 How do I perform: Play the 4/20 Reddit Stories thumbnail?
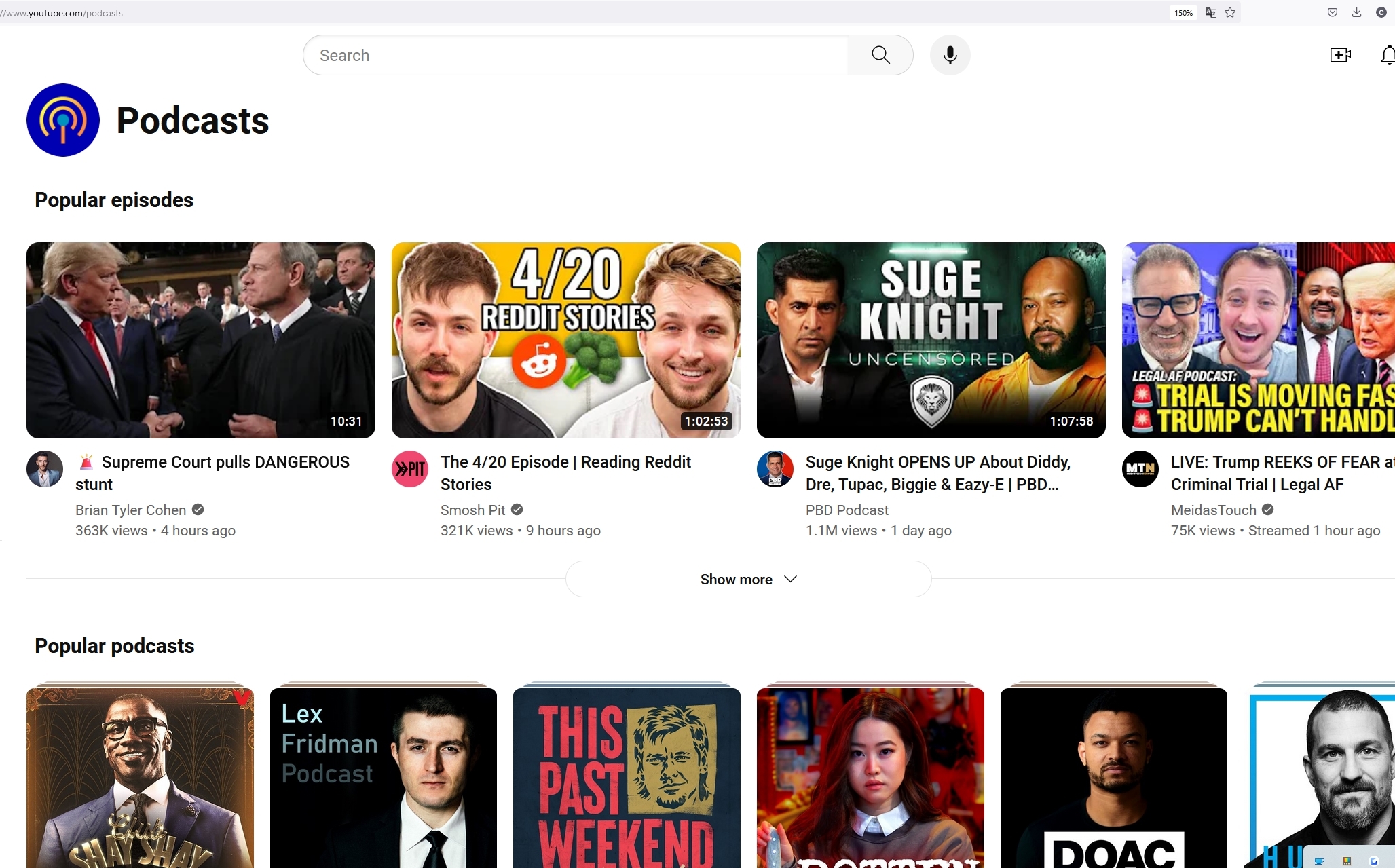tap(566, 340)
